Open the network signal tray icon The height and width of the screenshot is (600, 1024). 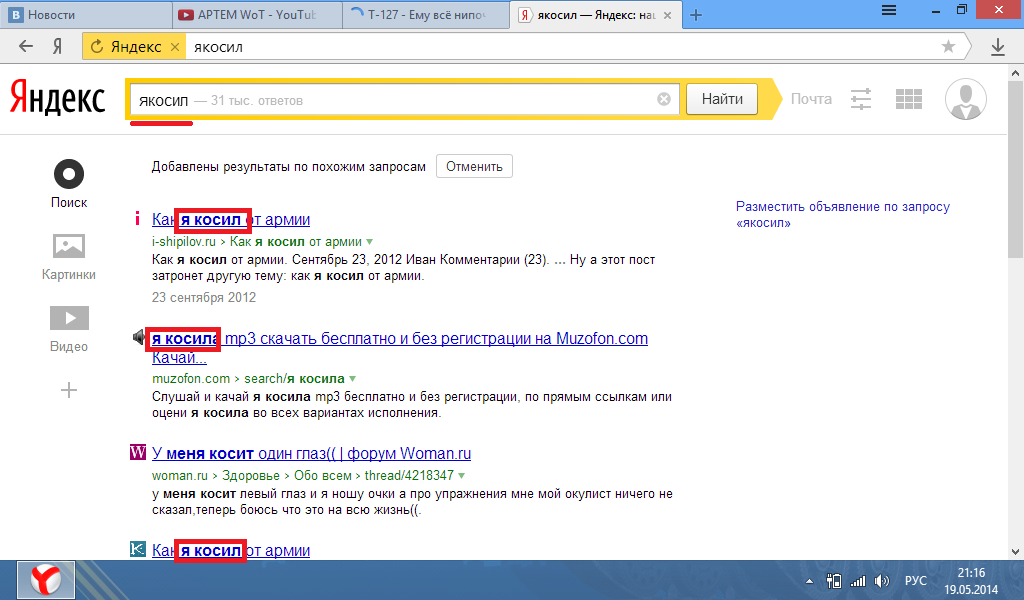coord(857,580)
